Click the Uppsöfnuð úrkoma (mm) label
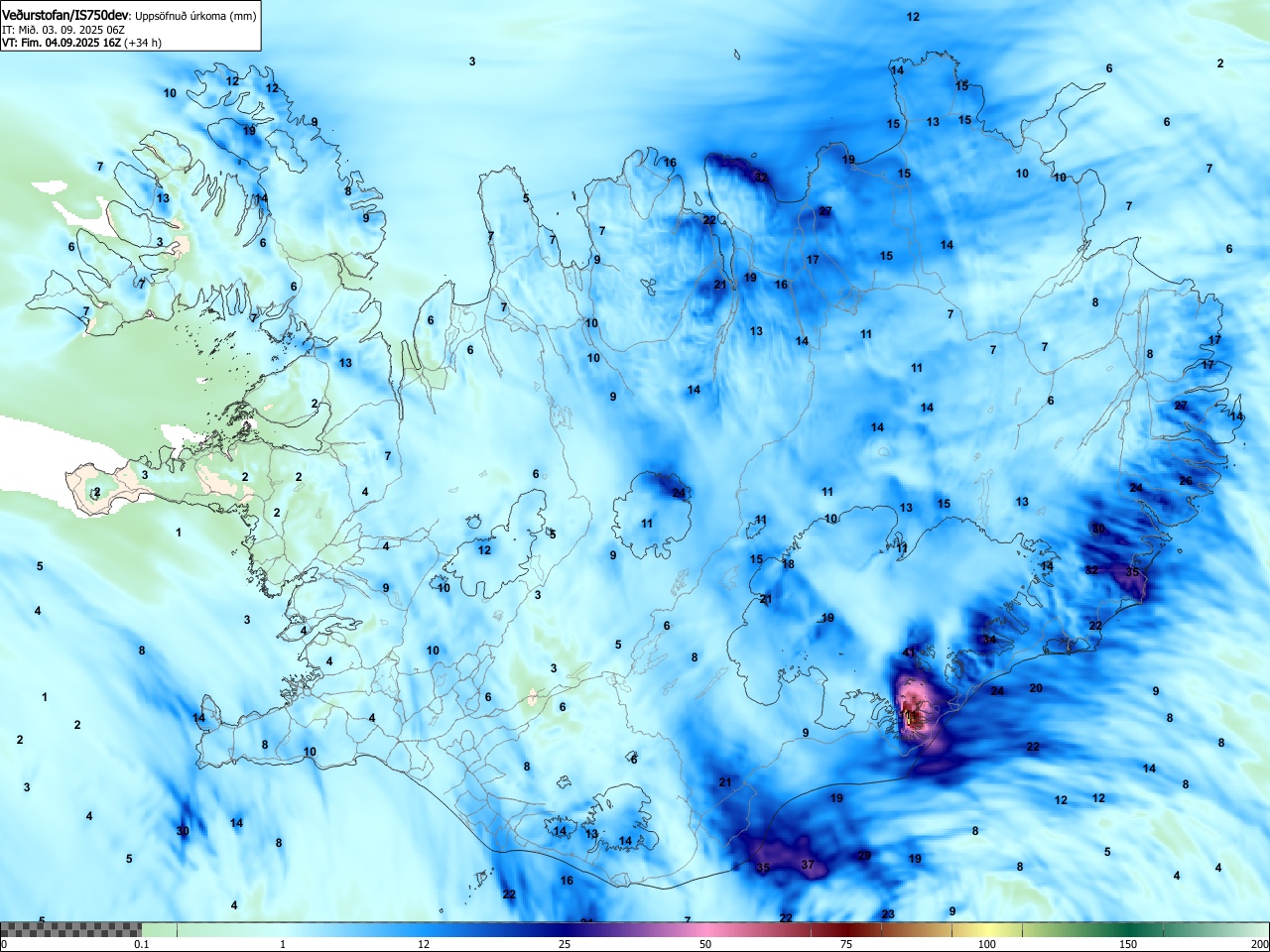The width and height of the screenshot is (1270, 952). pos(195,16)
